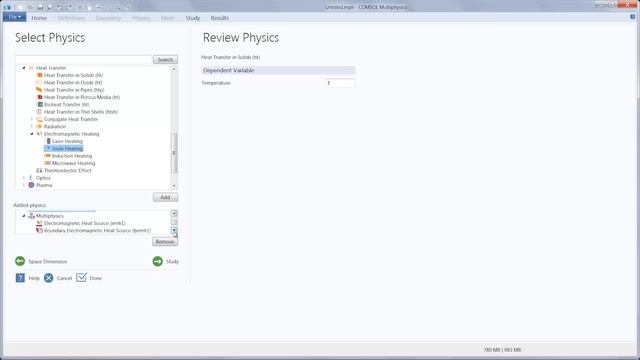Click the Thermoelectric Effect icon

(x=40, y=171)
